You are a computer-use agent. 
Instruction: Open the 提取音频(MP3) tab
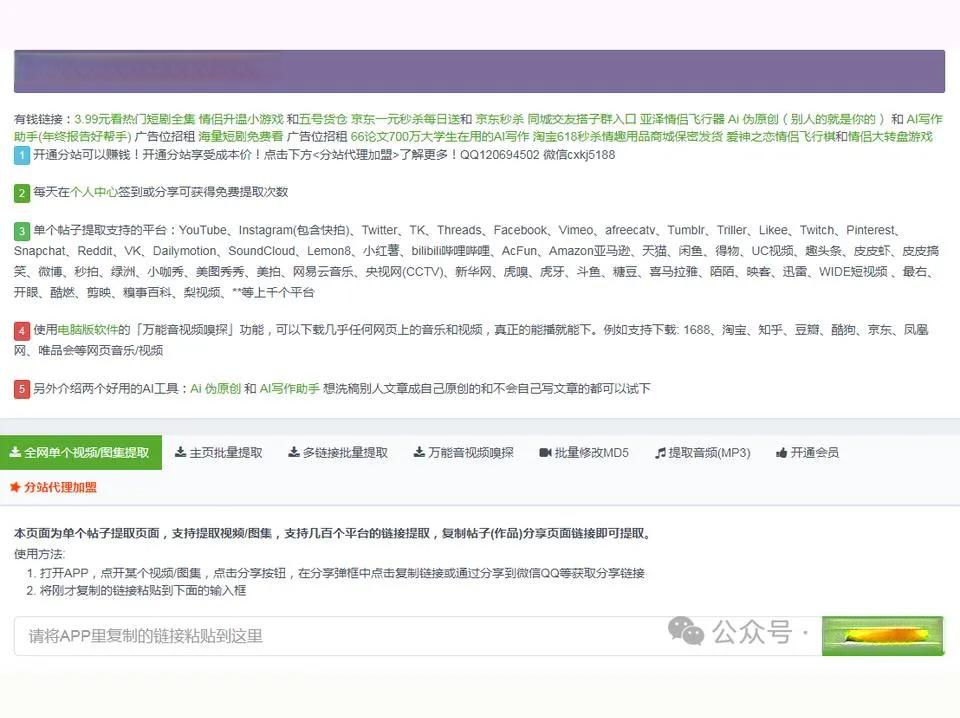pos(709,453)
